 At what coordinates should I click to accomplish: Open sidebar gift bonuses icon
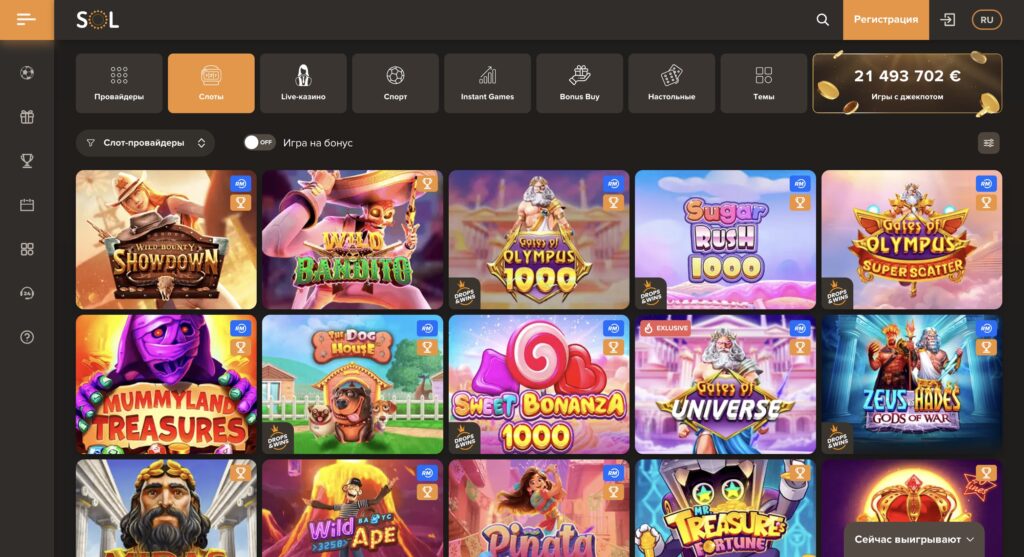27,117
